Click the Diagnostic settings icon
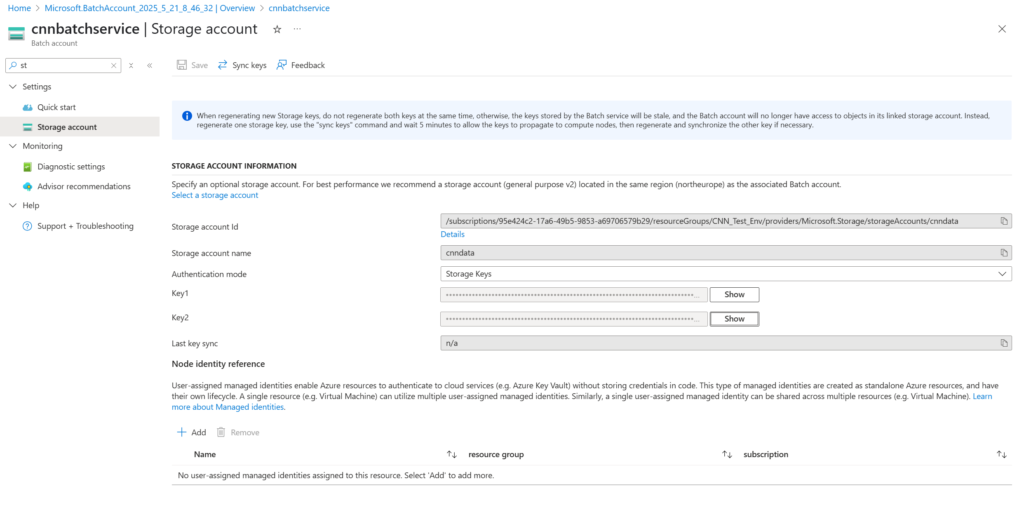 (27, 167)
